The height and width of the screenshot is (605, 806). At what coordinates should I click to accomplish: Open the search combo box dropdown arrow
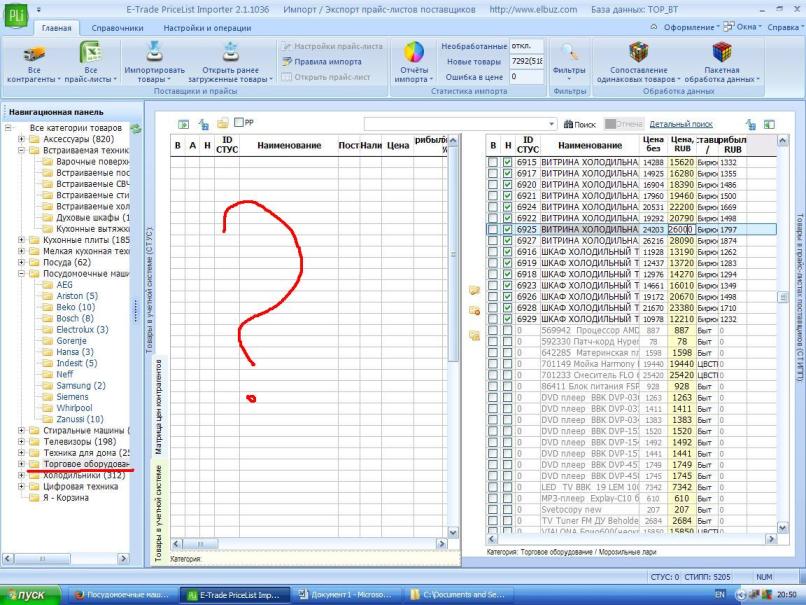point(551,124)
